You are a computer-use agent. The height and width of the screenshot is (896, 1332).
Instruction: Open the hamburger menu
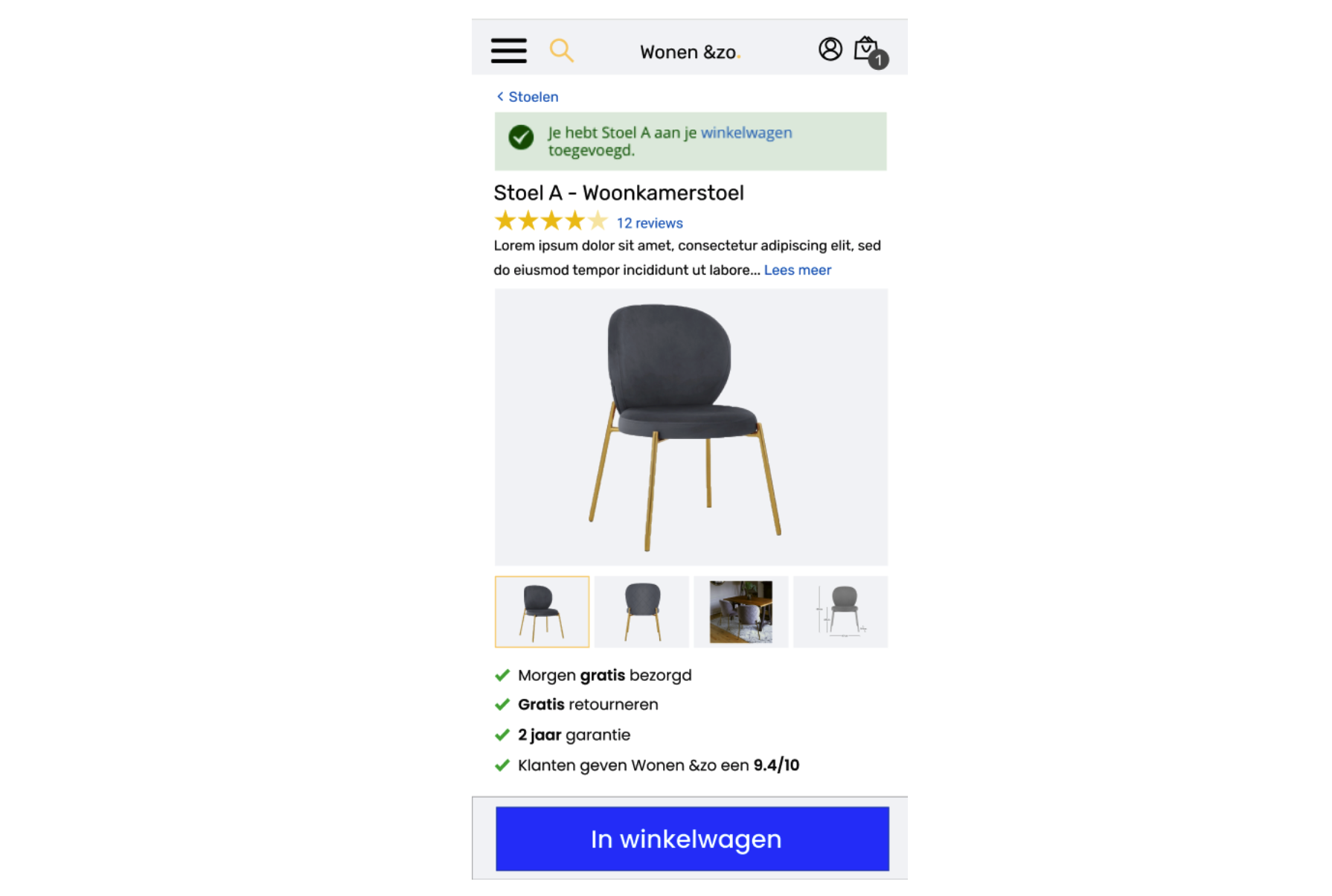pyautogui.click(x=508, y=51)
